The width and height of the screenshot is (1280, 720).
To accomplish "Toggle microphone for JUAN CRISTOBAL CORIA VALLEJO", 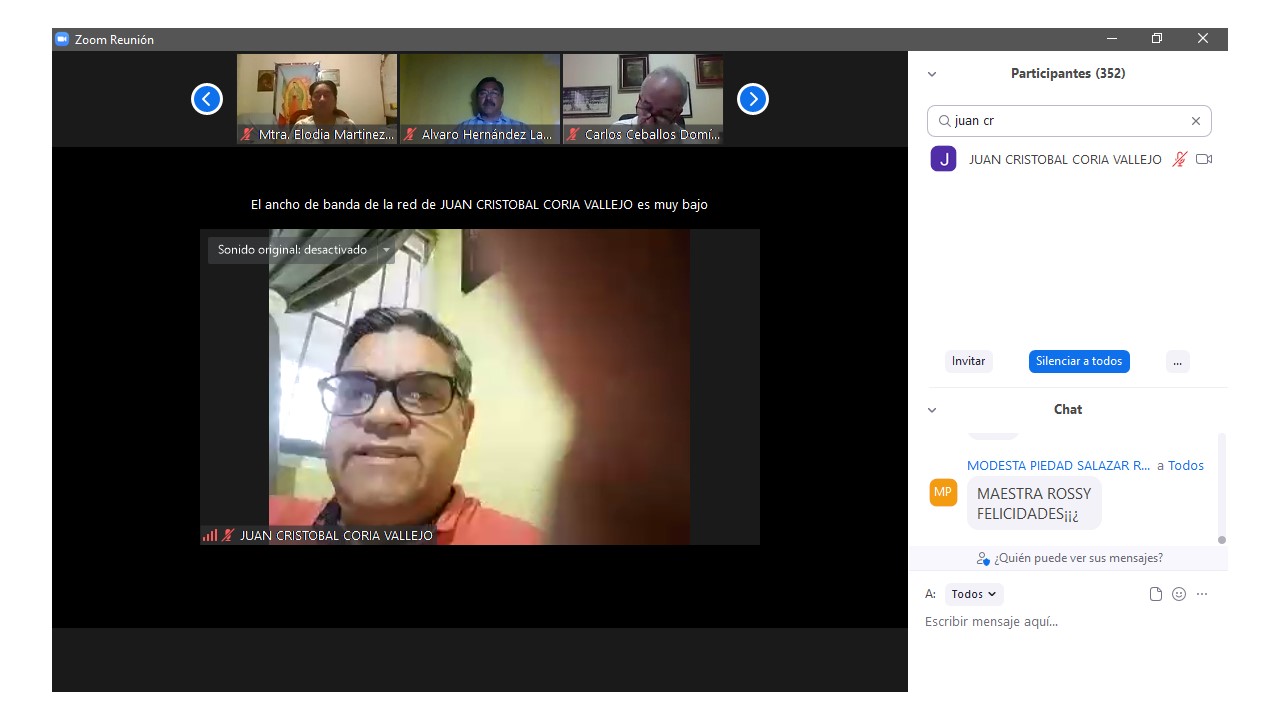I will pos(1180,159).
